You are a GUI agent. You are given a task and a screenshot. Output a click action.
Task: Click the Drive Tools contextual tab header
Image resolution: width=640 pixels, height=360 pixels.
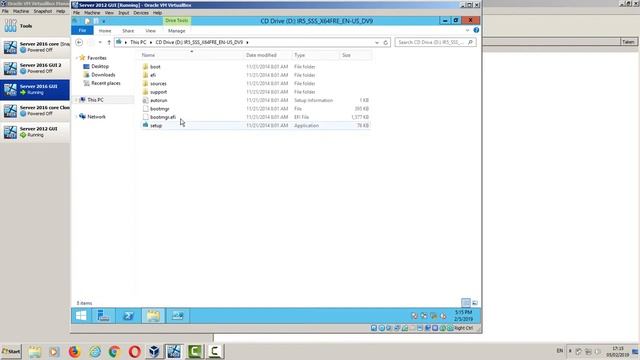click(x=176, y=20)
